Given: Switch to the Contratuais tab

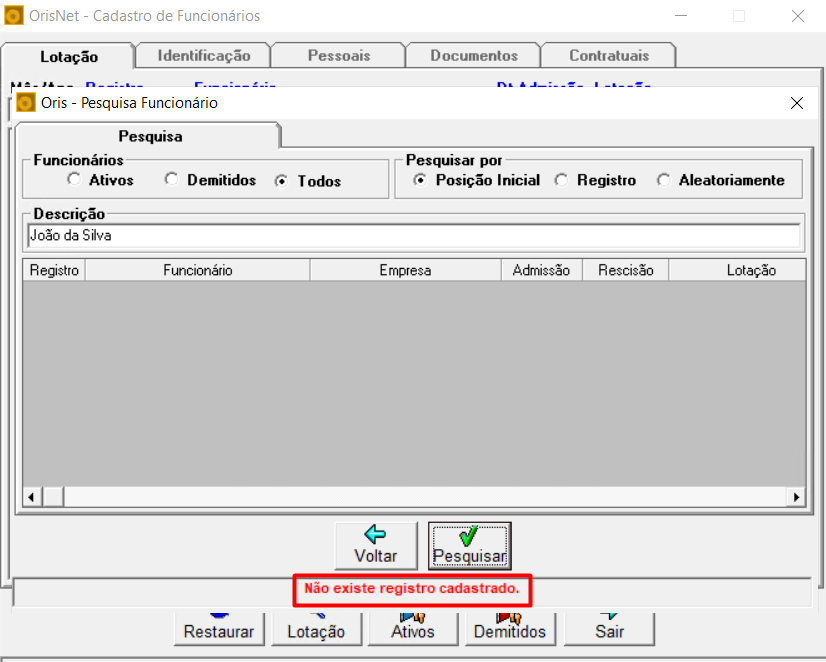Looking at the screenshot, I should 609,55.
